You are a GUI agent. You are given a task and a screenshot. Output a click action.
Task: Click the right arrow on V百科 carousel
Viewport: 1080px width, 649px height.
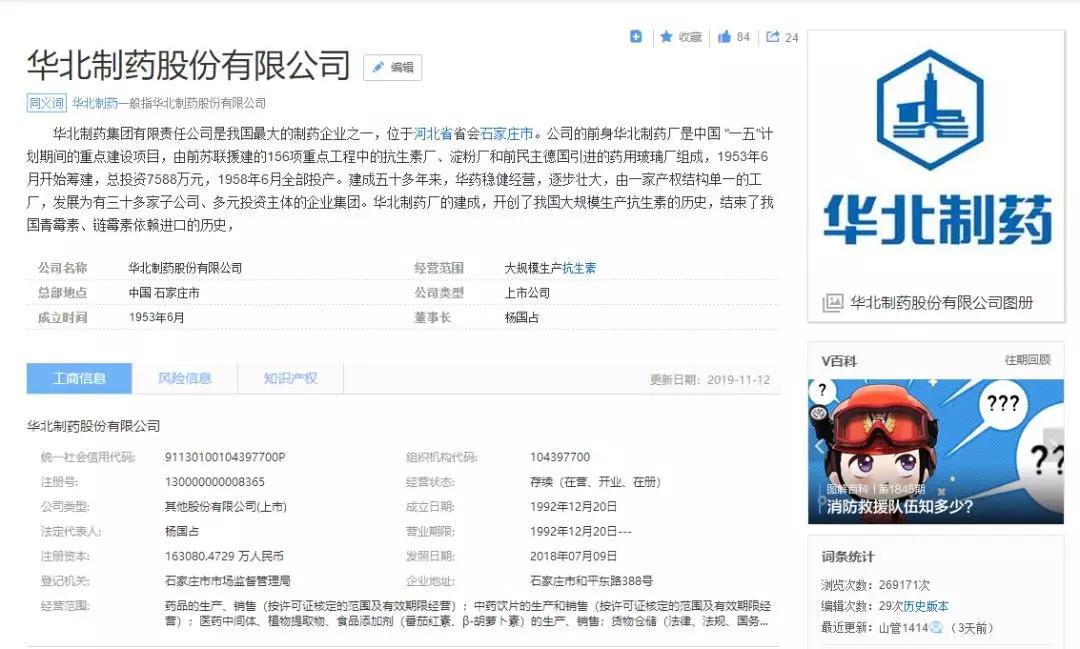click(x=1054, y=446)
